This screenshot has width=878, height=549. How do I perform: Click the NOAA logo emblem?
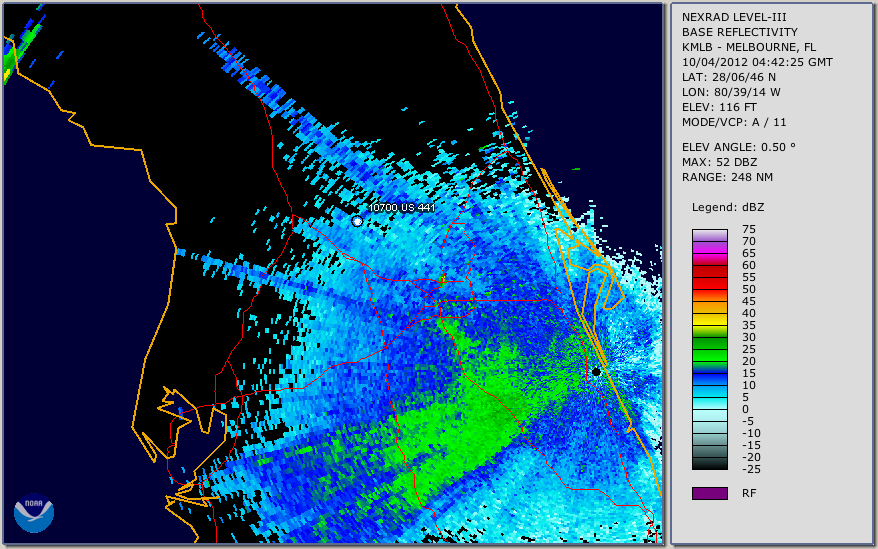pos(34,513)
